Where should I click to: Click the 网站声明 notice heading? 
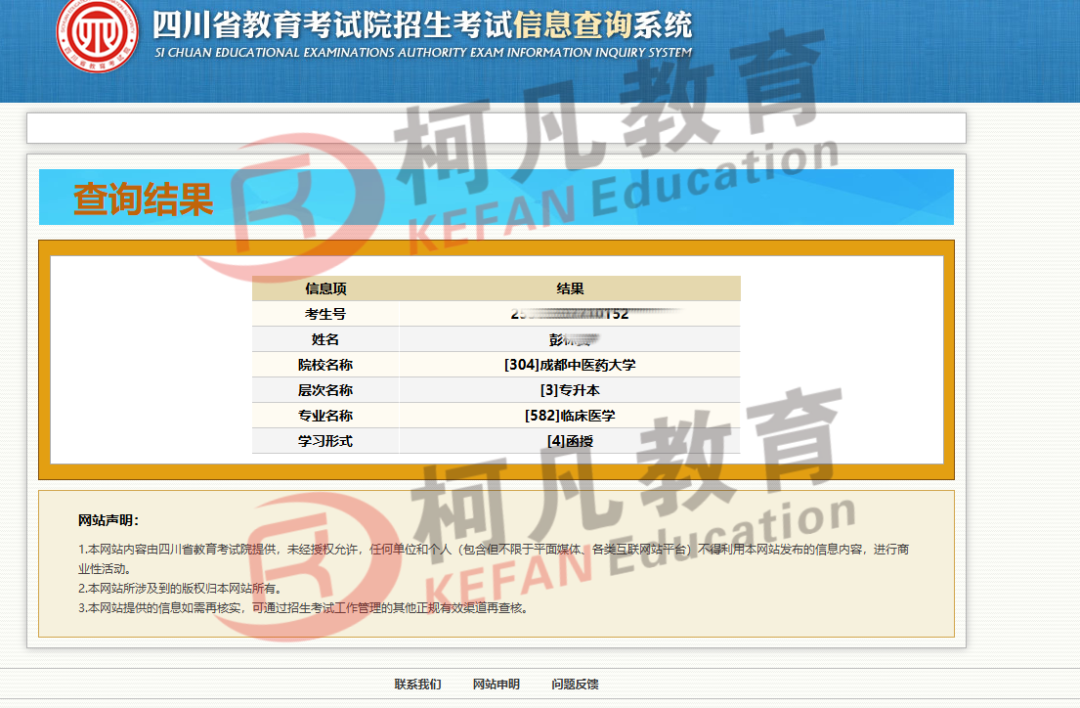pyautogui.click(x=108, y=520)
